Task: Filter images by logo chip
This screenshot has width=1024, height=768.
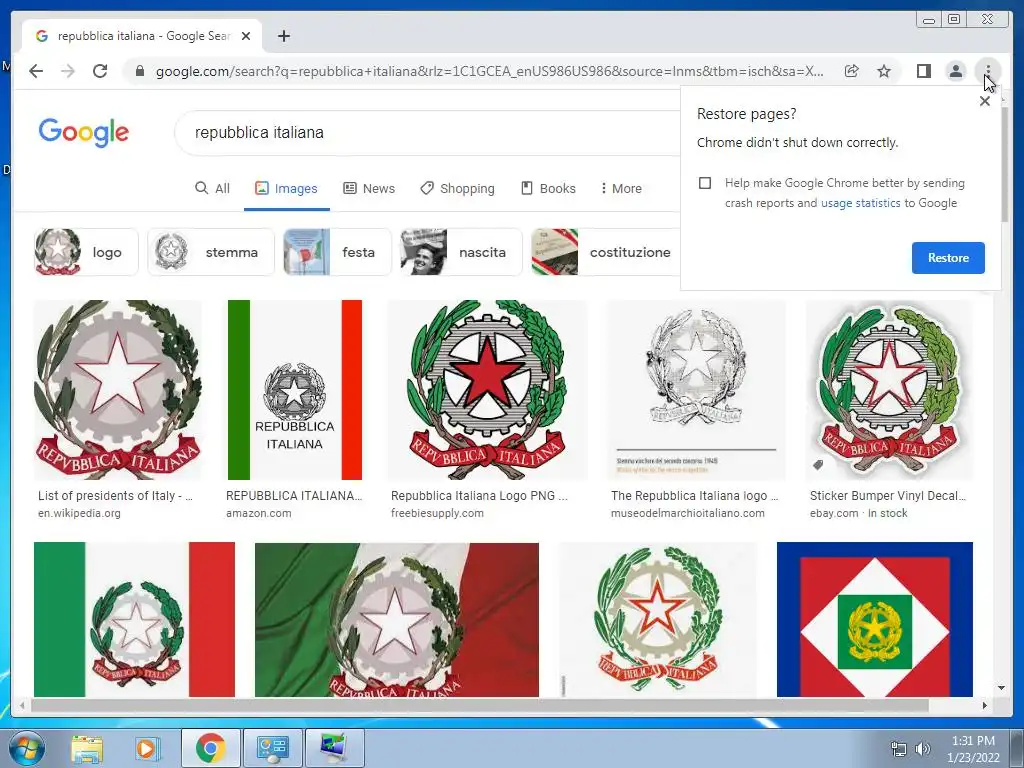Action: (x=86, y=252)
